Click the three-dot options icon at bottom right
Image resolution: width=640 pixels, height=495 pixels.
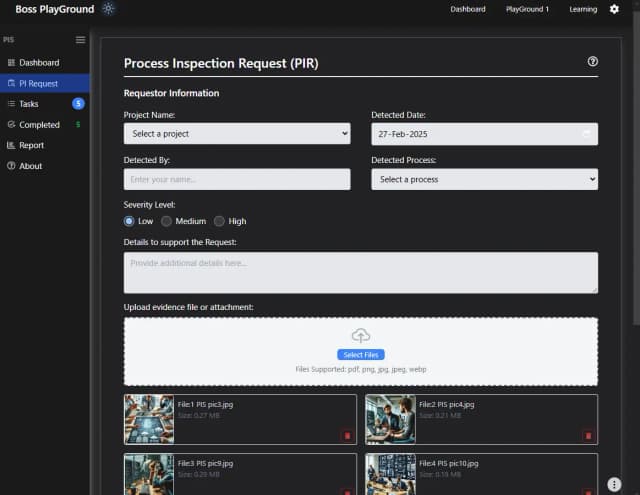click(614, 484)
